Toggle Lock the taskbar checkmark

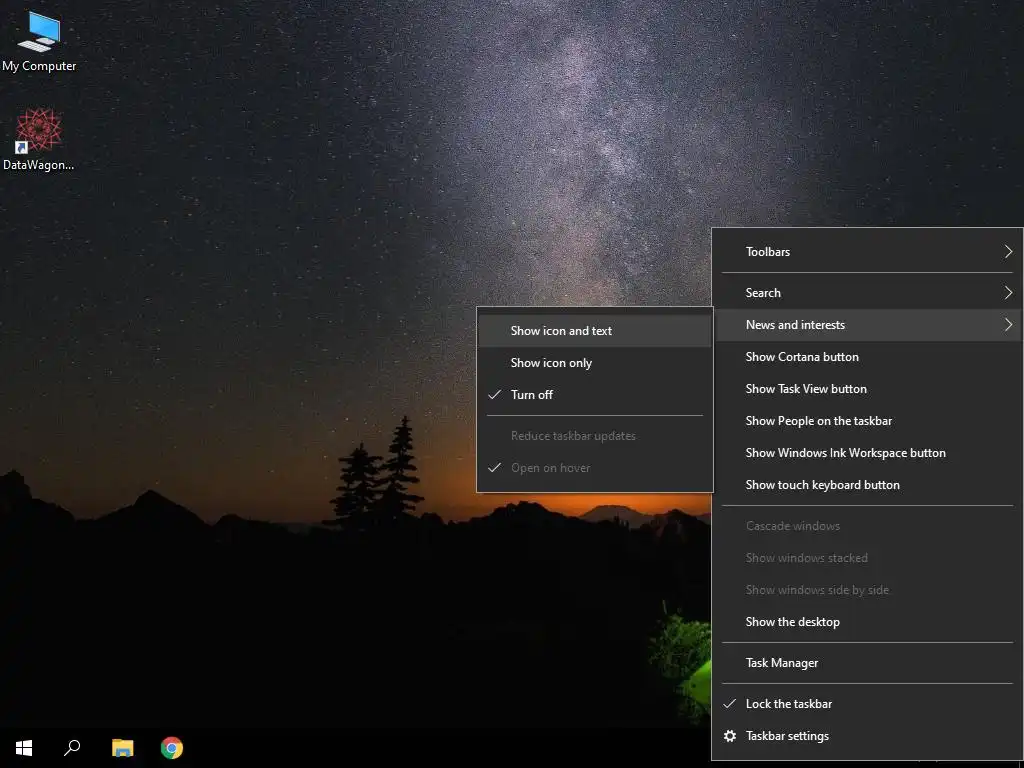(730, 703)
